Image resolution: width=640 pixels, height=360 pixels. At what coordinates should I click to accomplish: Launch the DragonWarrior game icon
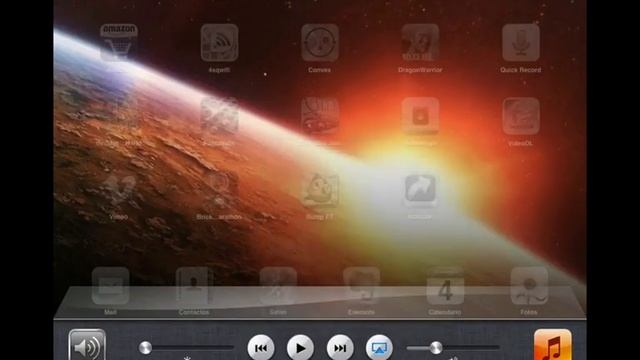point(420,42)
